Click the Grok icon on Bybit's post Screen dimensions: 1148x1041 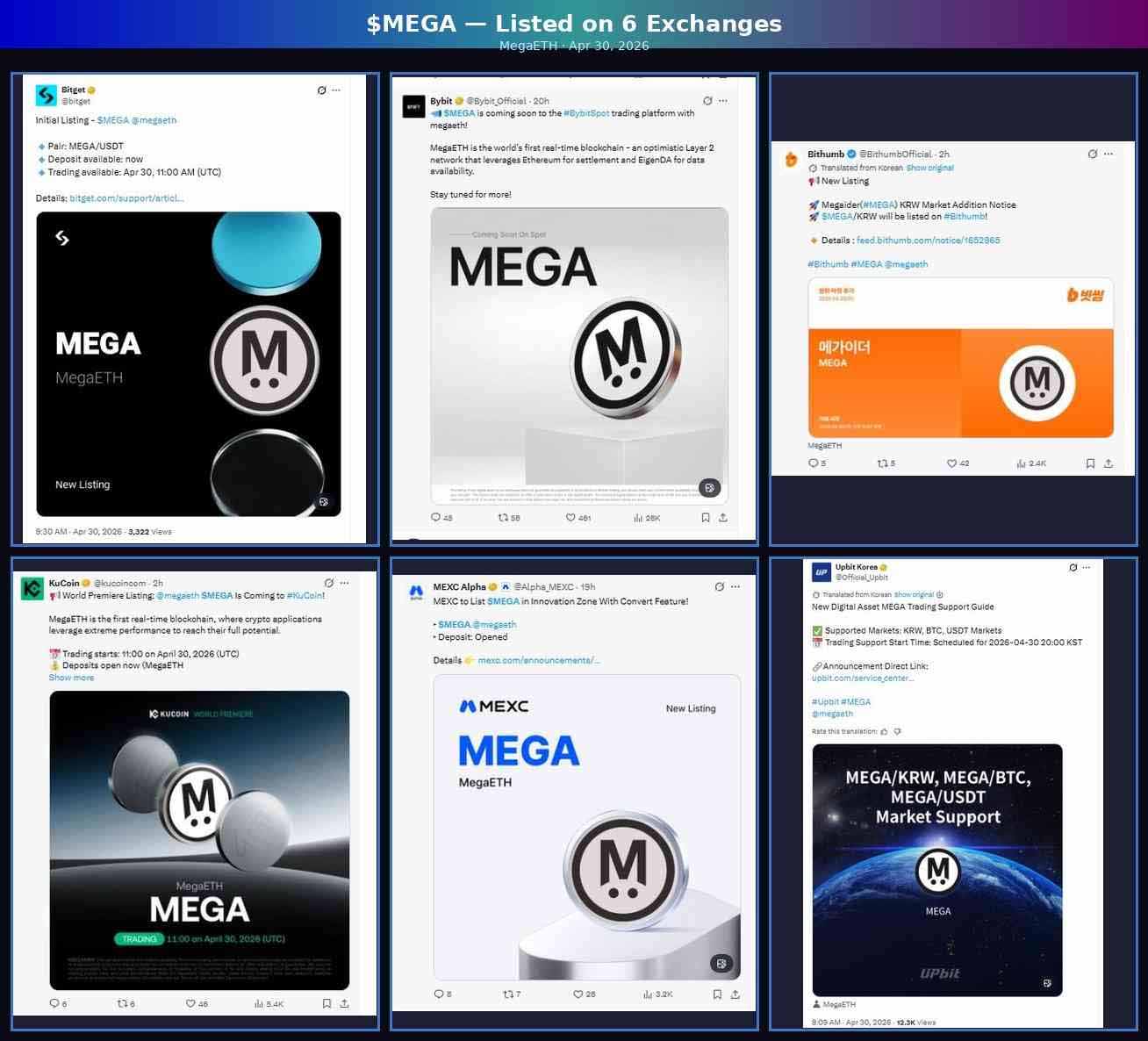tap(708, 101)
